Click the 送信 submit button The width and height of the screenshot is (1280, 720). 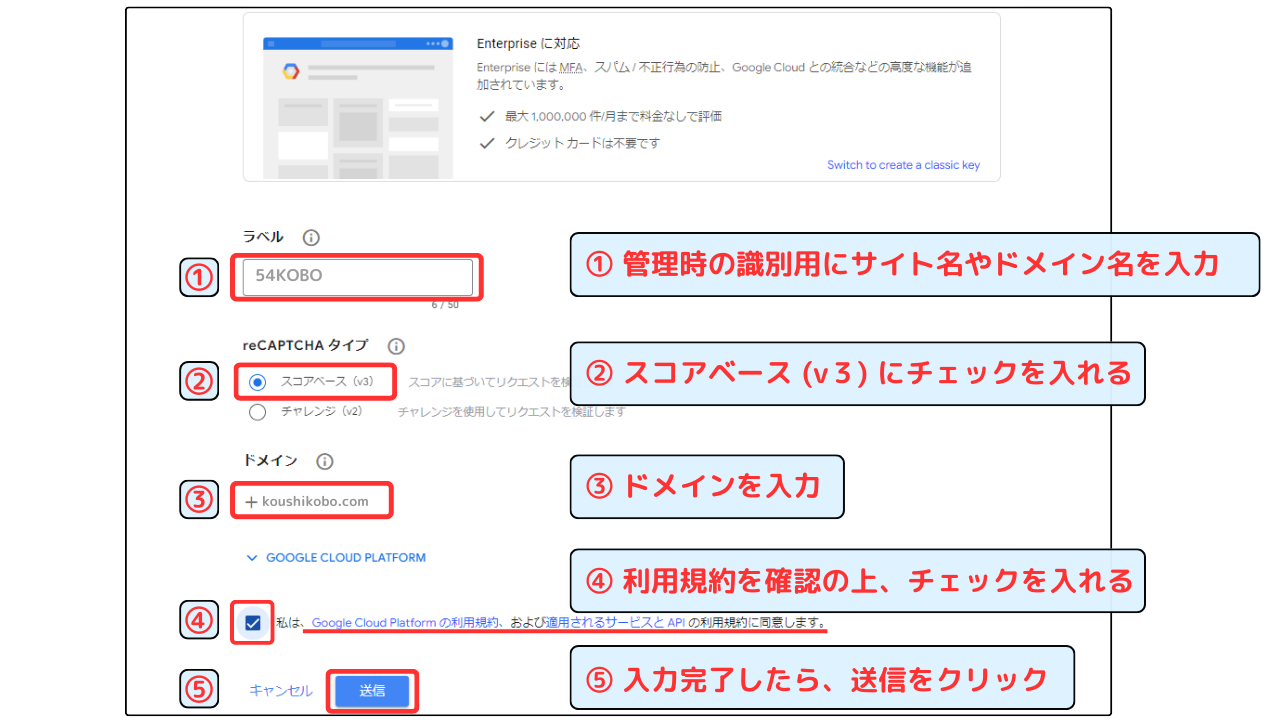(x=372, y=691)
